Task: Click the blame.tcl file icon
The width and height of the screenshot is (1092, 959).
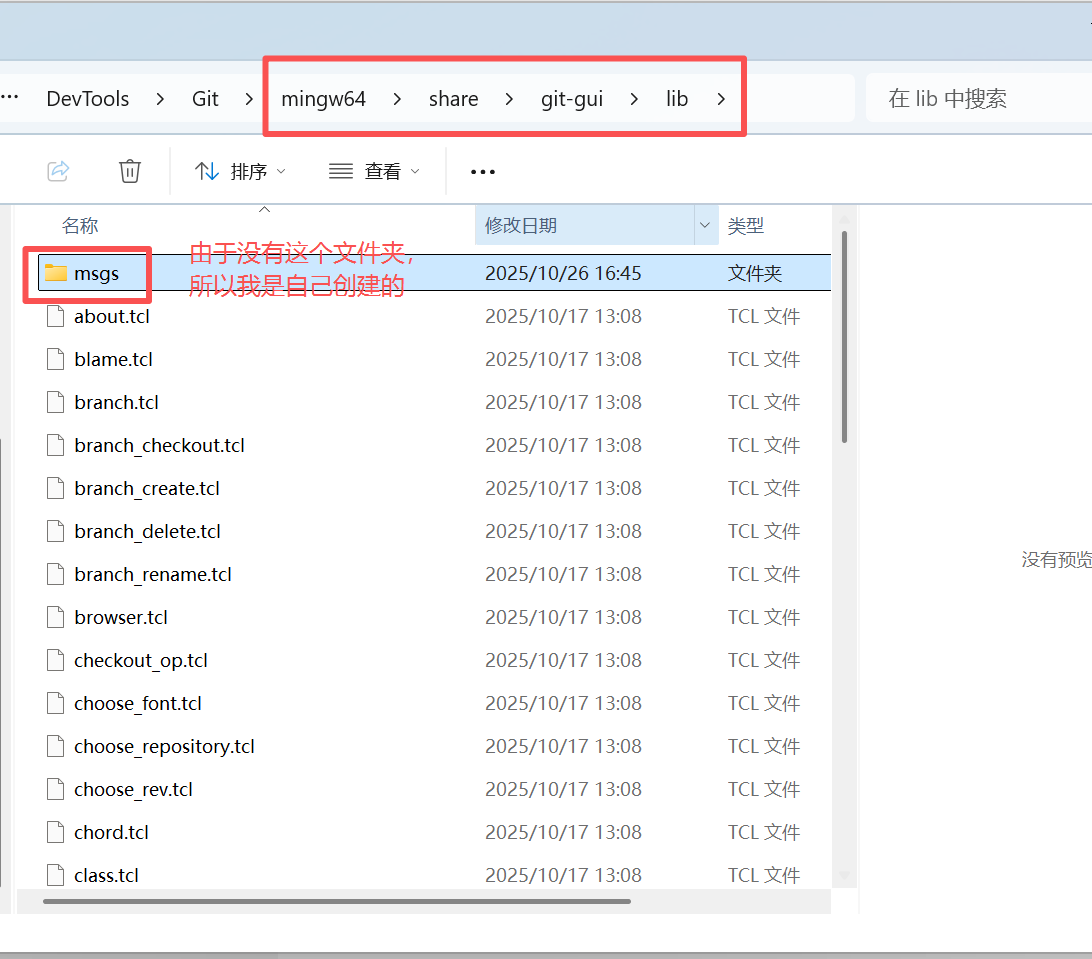Action: 56,359
